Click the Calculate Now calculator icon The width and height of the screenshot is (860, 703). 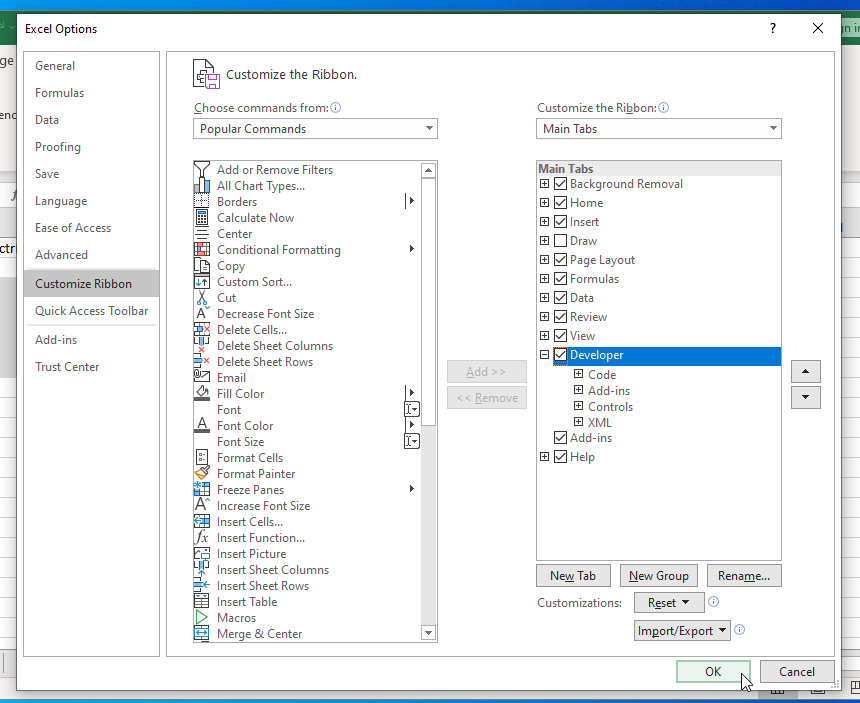pos(202,218)
